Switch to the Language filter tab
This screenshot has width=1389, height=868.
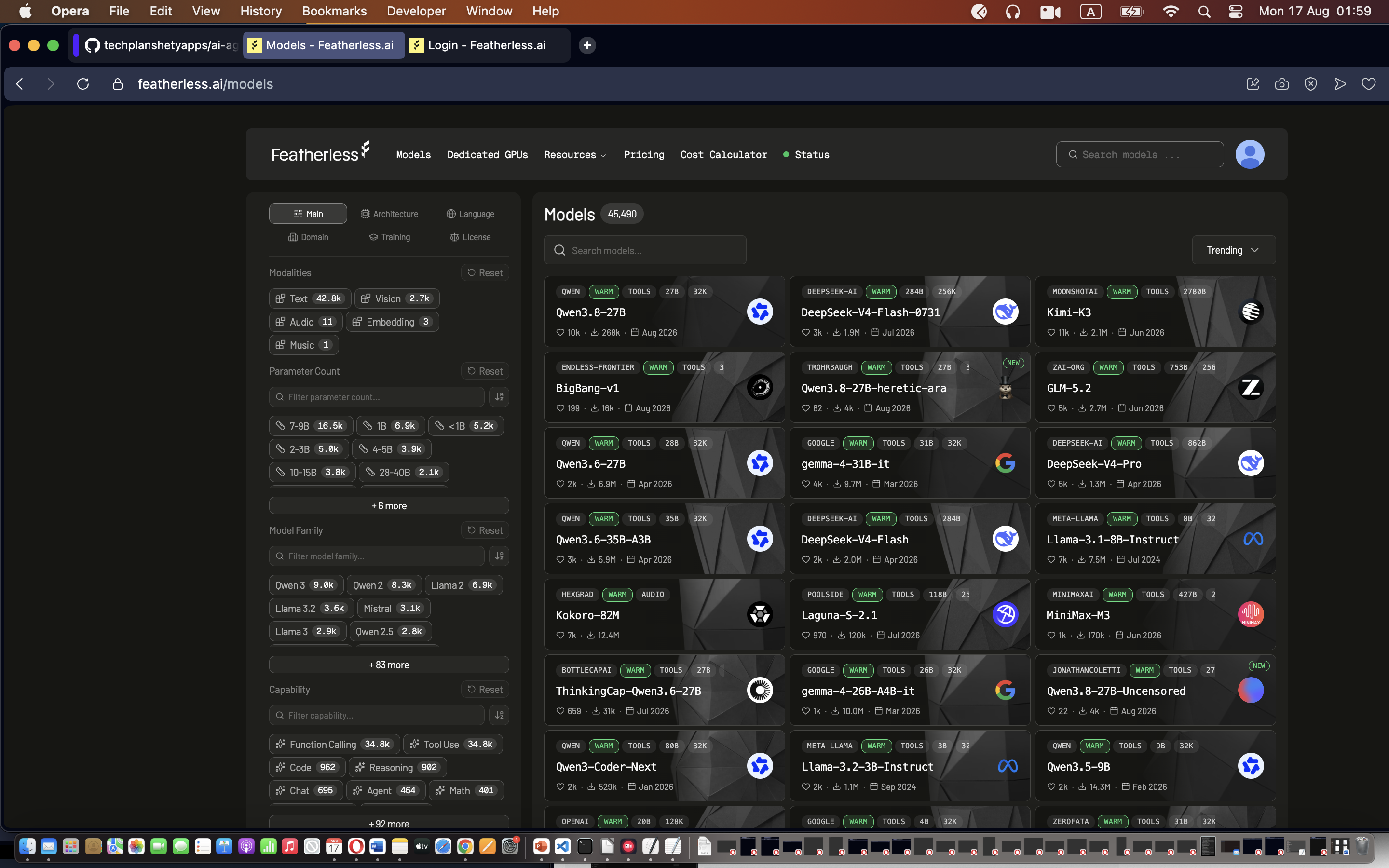[470, 214]
